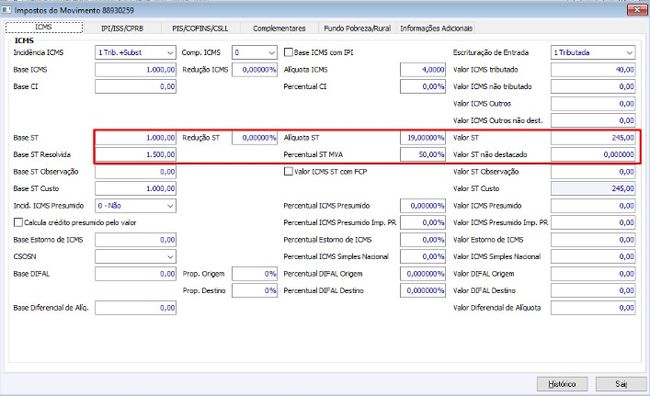Expand the CSOSN dropdown
650x396 pixels.
(136, 257)
